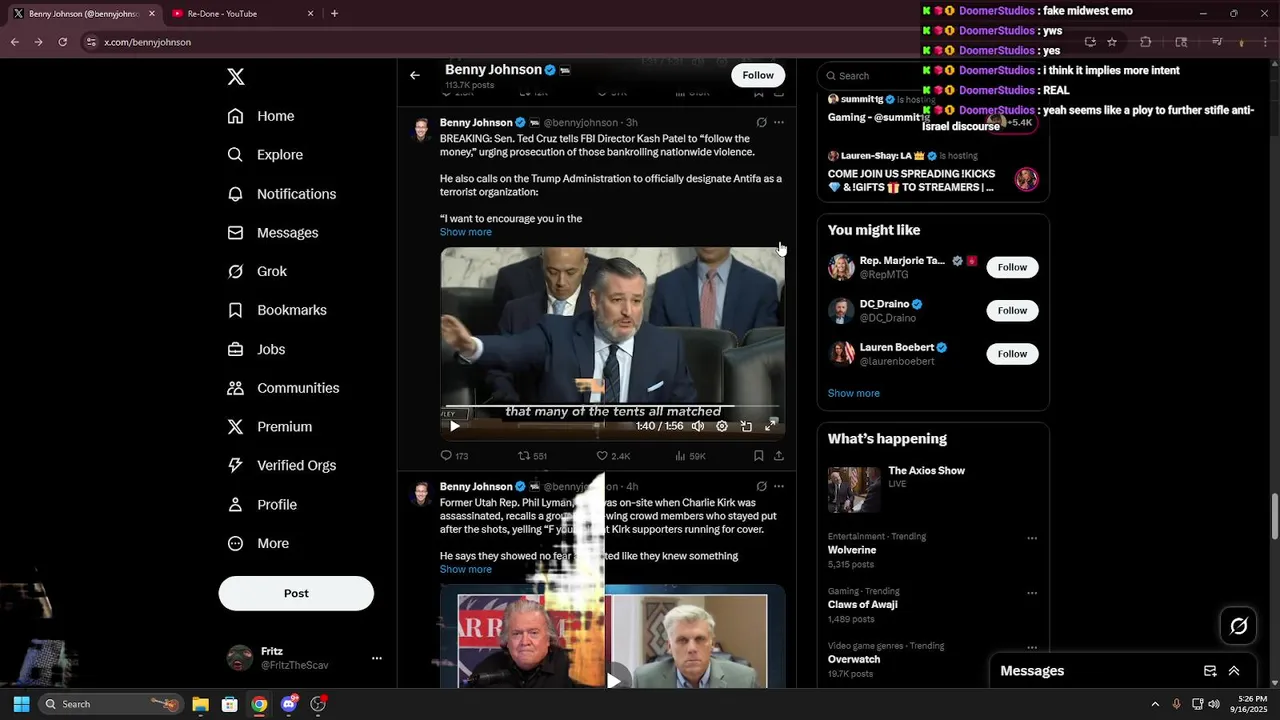Open more options for Claws of Awaji trend
The width and height of the screenshot is (1280, 720).
tap(1032, 593)
